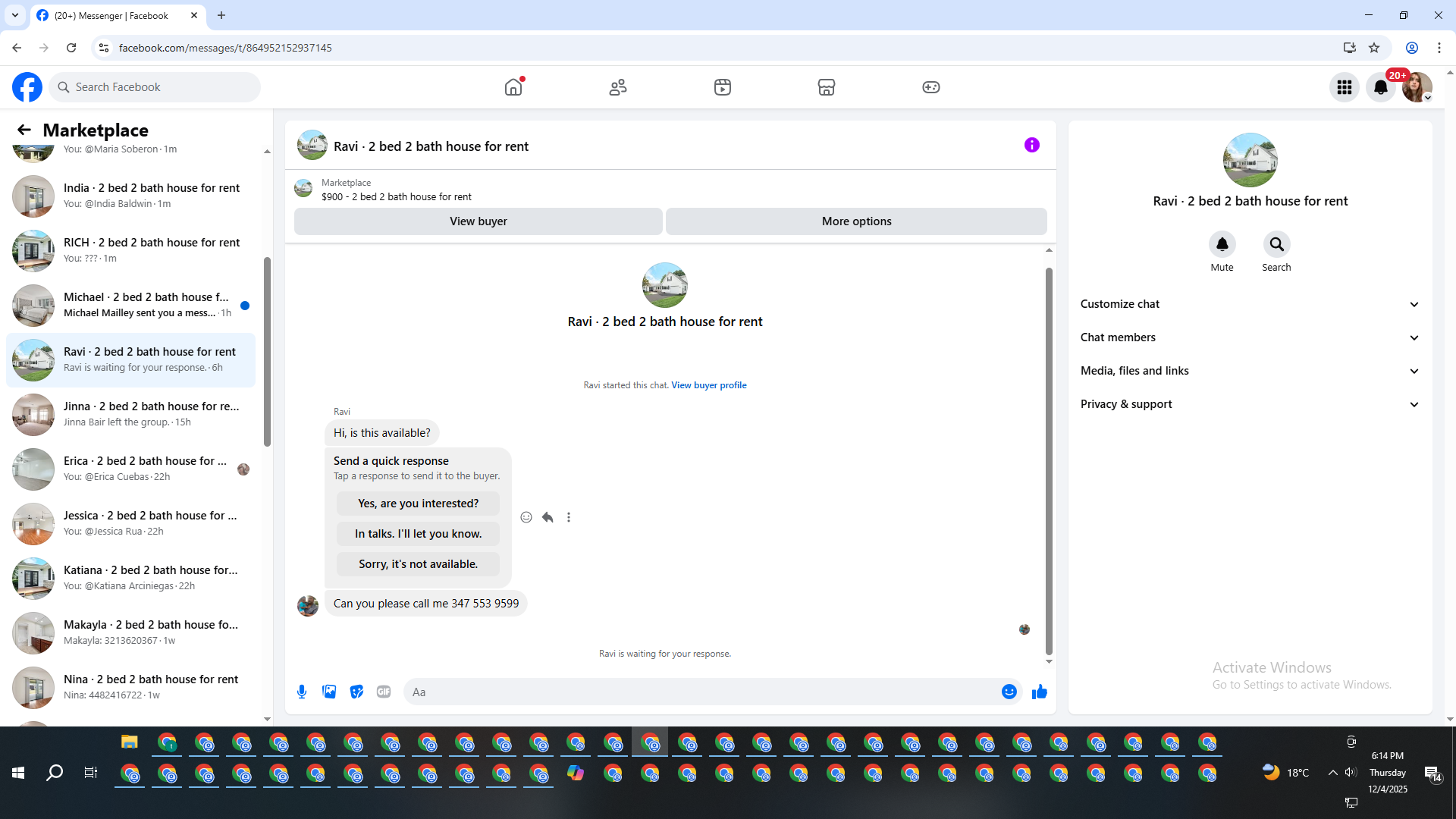1456x819 pixels.
Task: Open emoji picker in message field
Action: (x=1009, y=692)
